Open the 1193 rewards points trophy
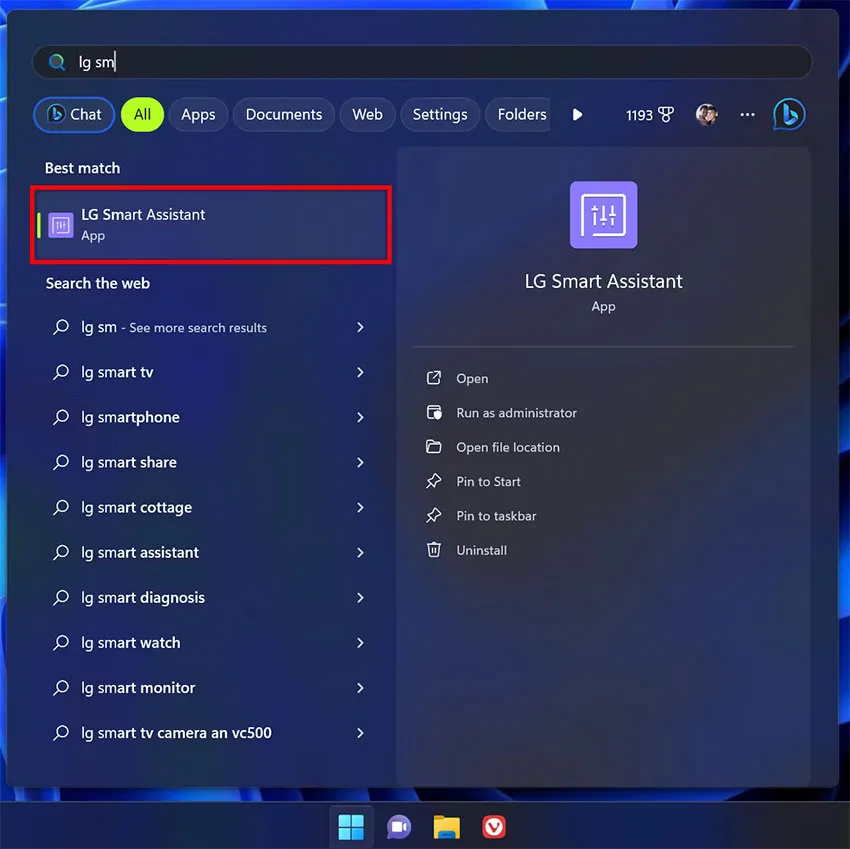This screenshot has height=849, width=850. coord(649,114)
